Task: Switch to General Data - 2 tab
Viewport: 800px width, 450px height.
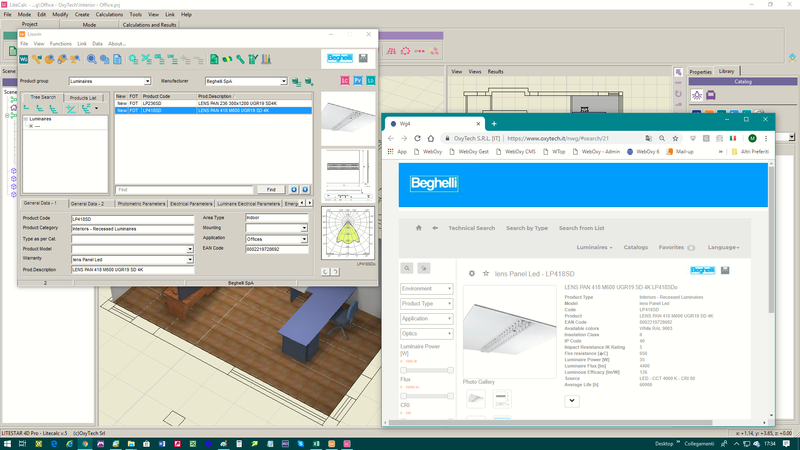Action: coord(87,204)
